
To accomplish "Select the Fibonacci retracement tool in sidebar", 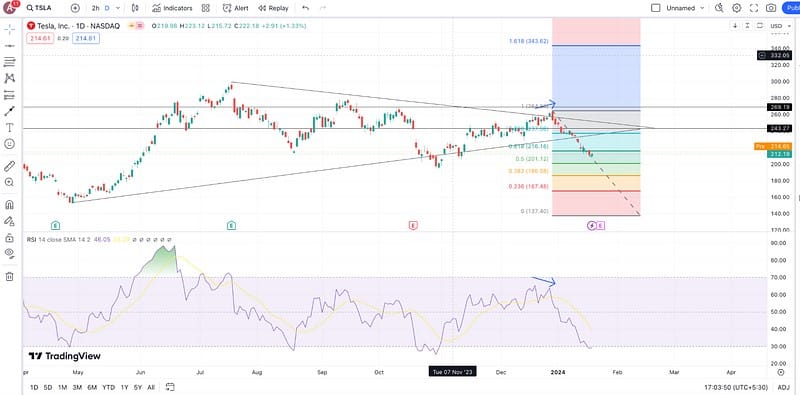I will 9,62.
